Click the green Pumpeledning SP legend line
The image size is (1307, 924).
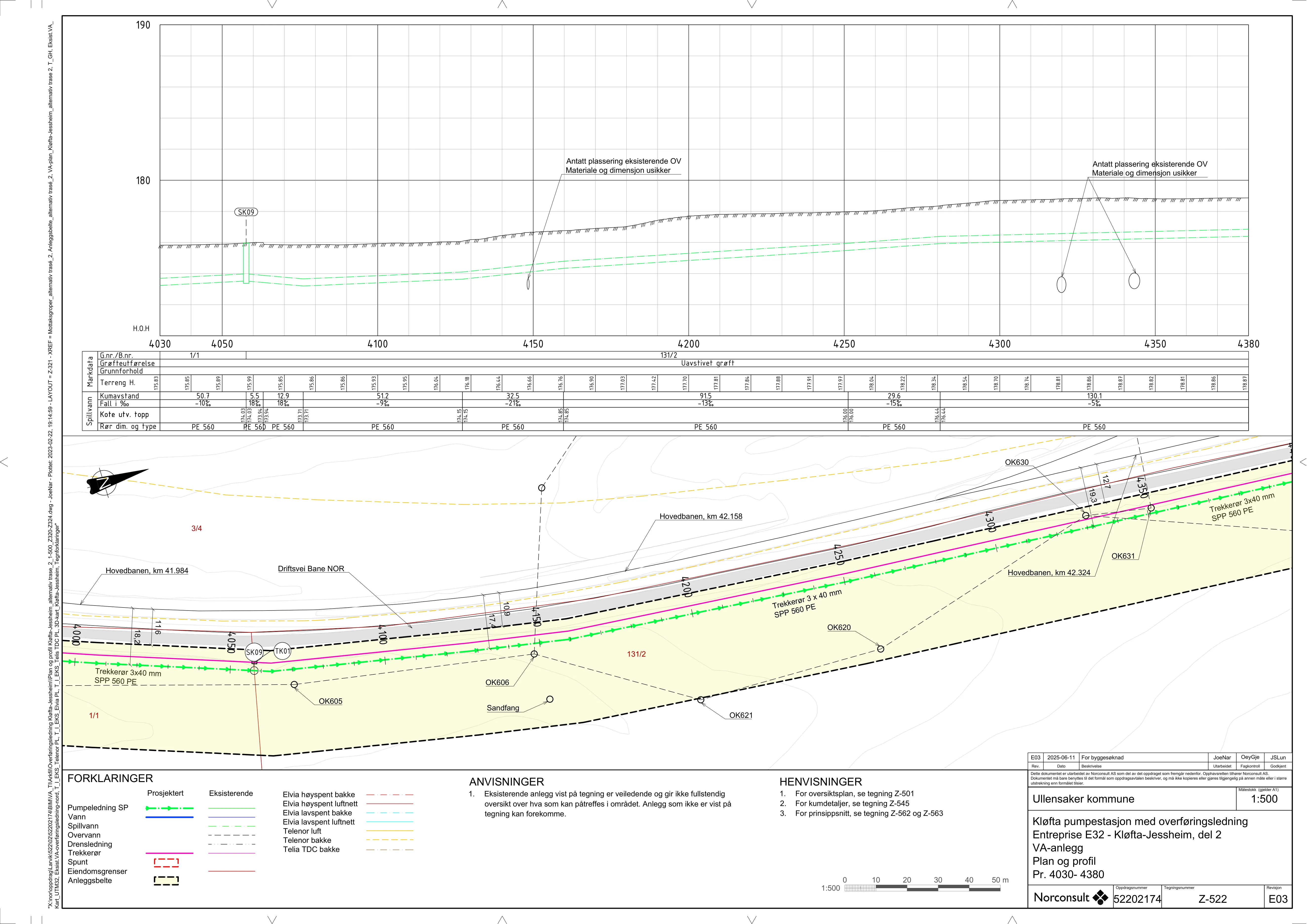tap(170, 808)
